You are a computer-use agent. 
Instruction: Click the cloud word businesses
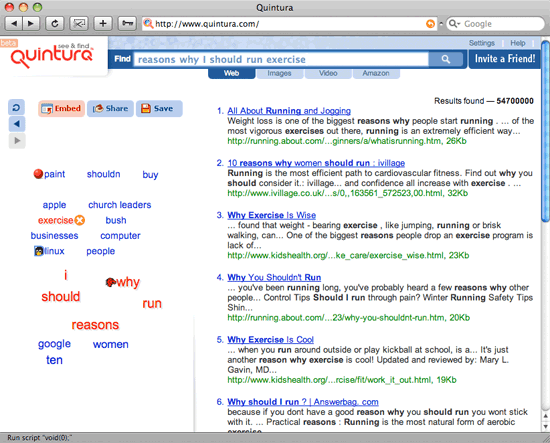pyautogui.click(x=54, y=236)
